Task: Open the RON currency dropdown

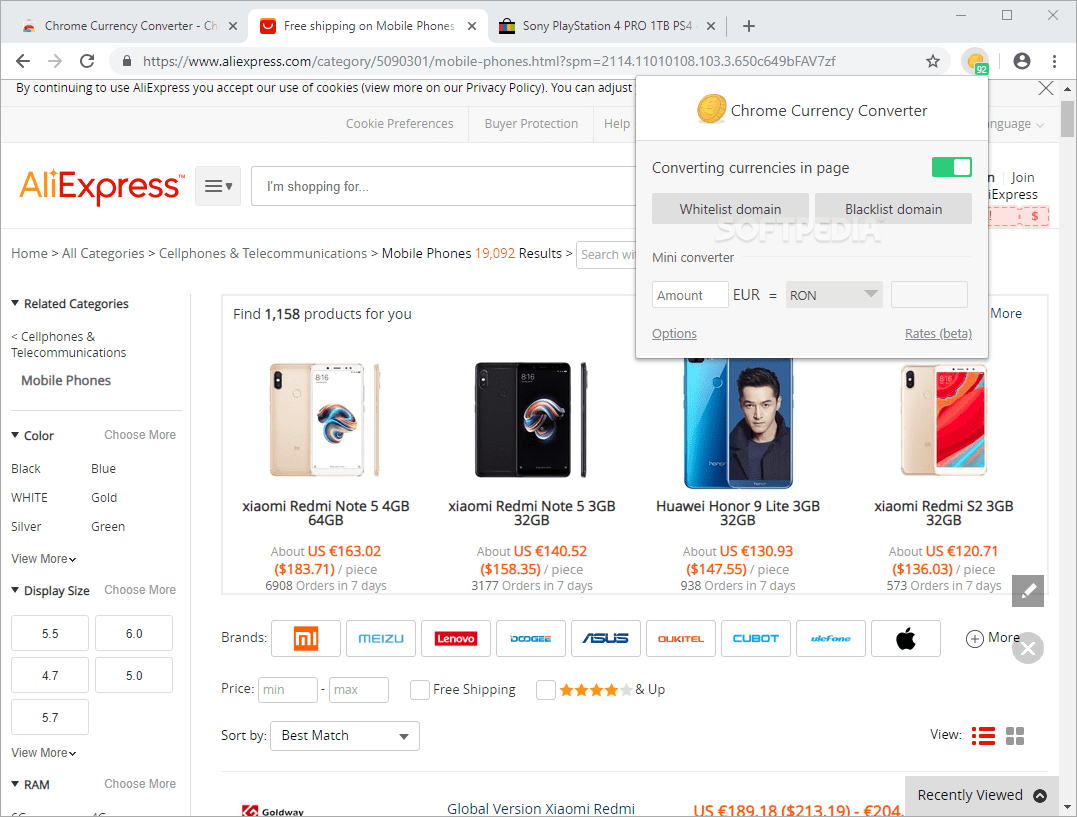Action: [x=834, y=295]
